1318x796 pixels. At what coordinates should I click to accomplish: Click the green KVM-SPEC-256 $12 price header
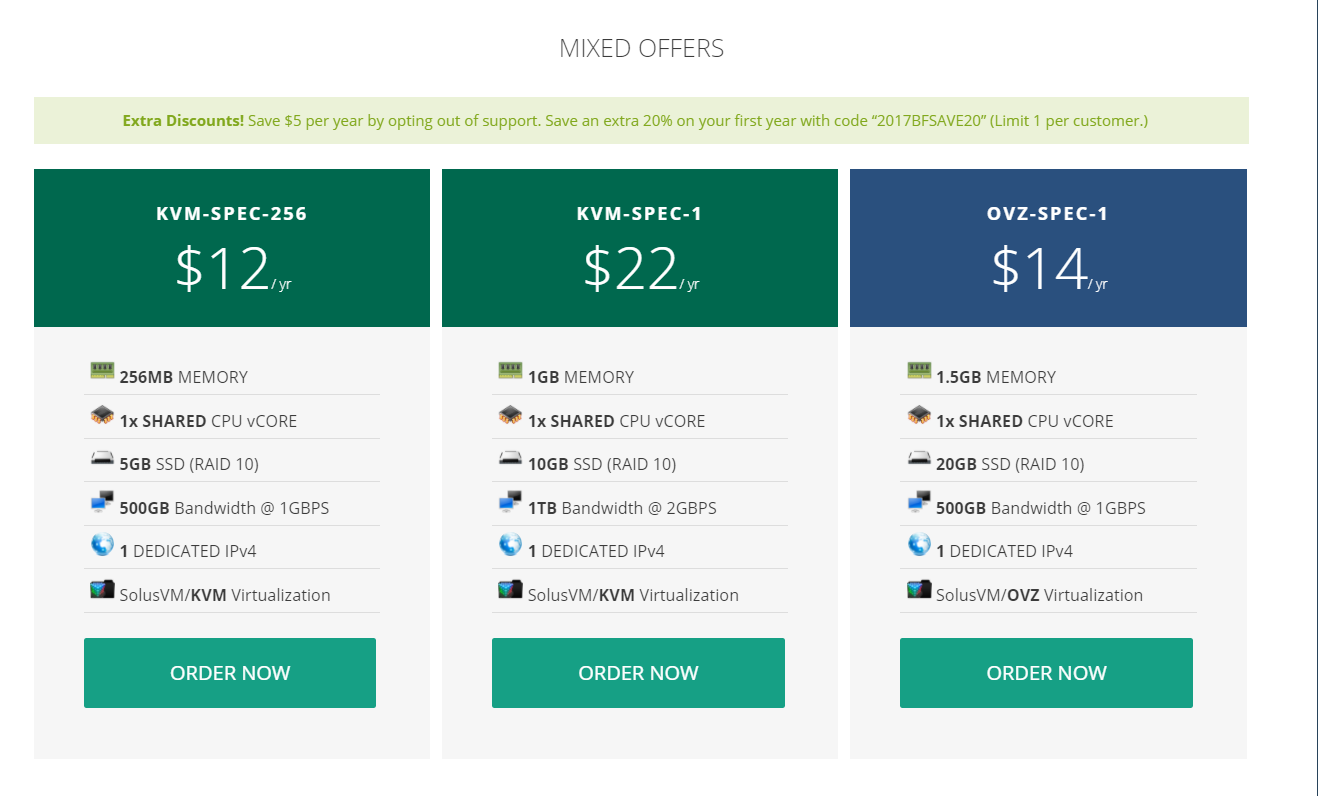[x=232, y=248]
